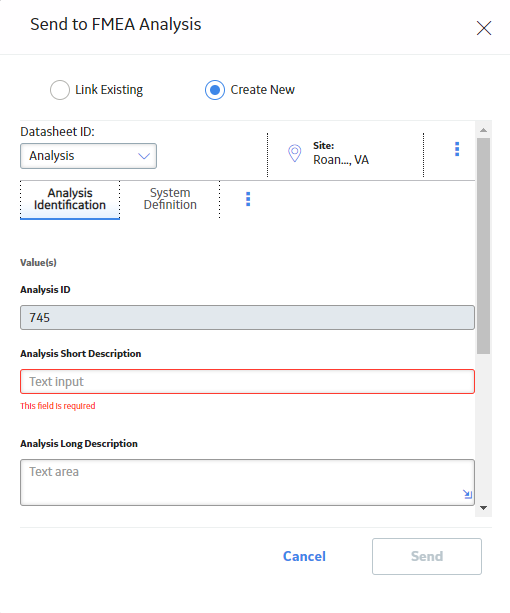Close the Send to FMEA Analysis dialog
Image resolution: width=510 pixels, height=613 pixels.
tap(484, 28)
